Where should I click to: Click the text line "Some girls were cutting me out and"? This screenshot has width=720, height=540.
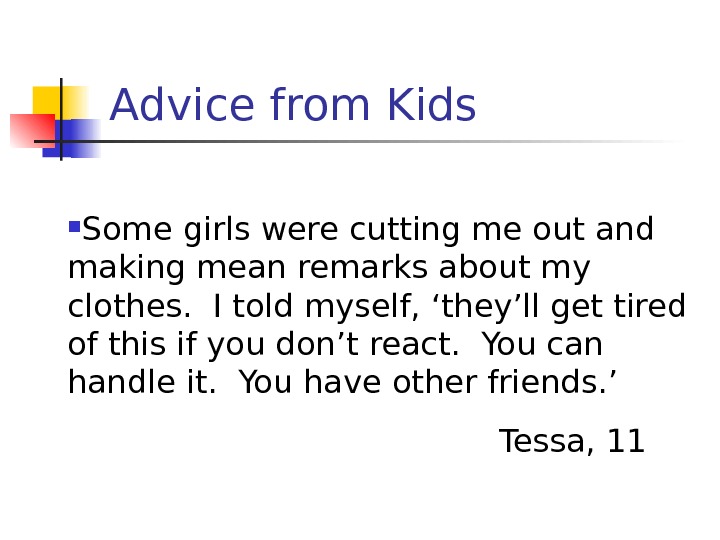pos(367,230)
